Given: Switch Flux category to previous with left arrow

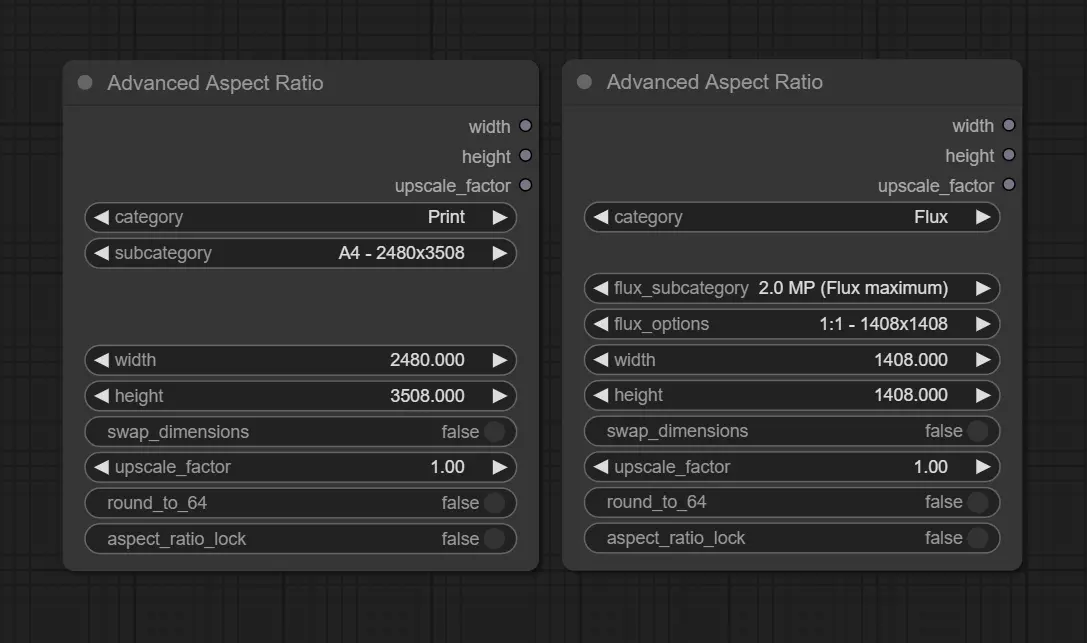Looking at the screenshot, I should tap(600, 217).
